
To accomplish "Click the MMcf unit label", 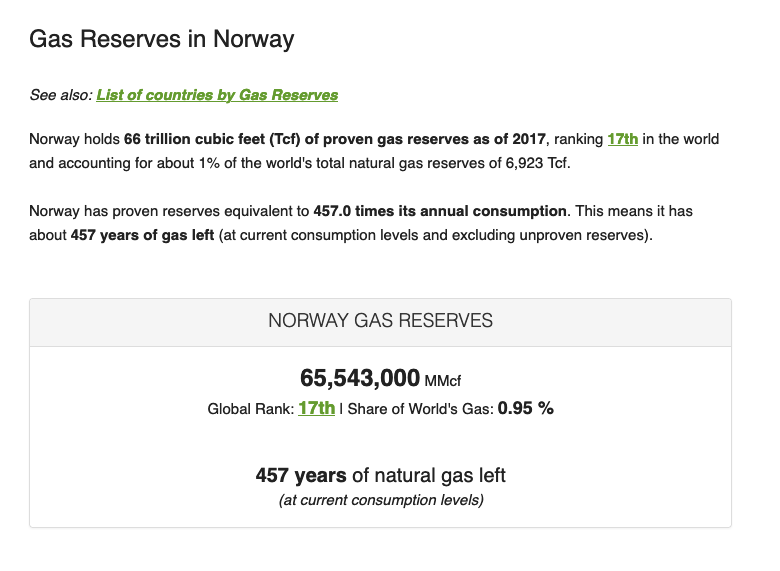I will [x=443, y=381].
